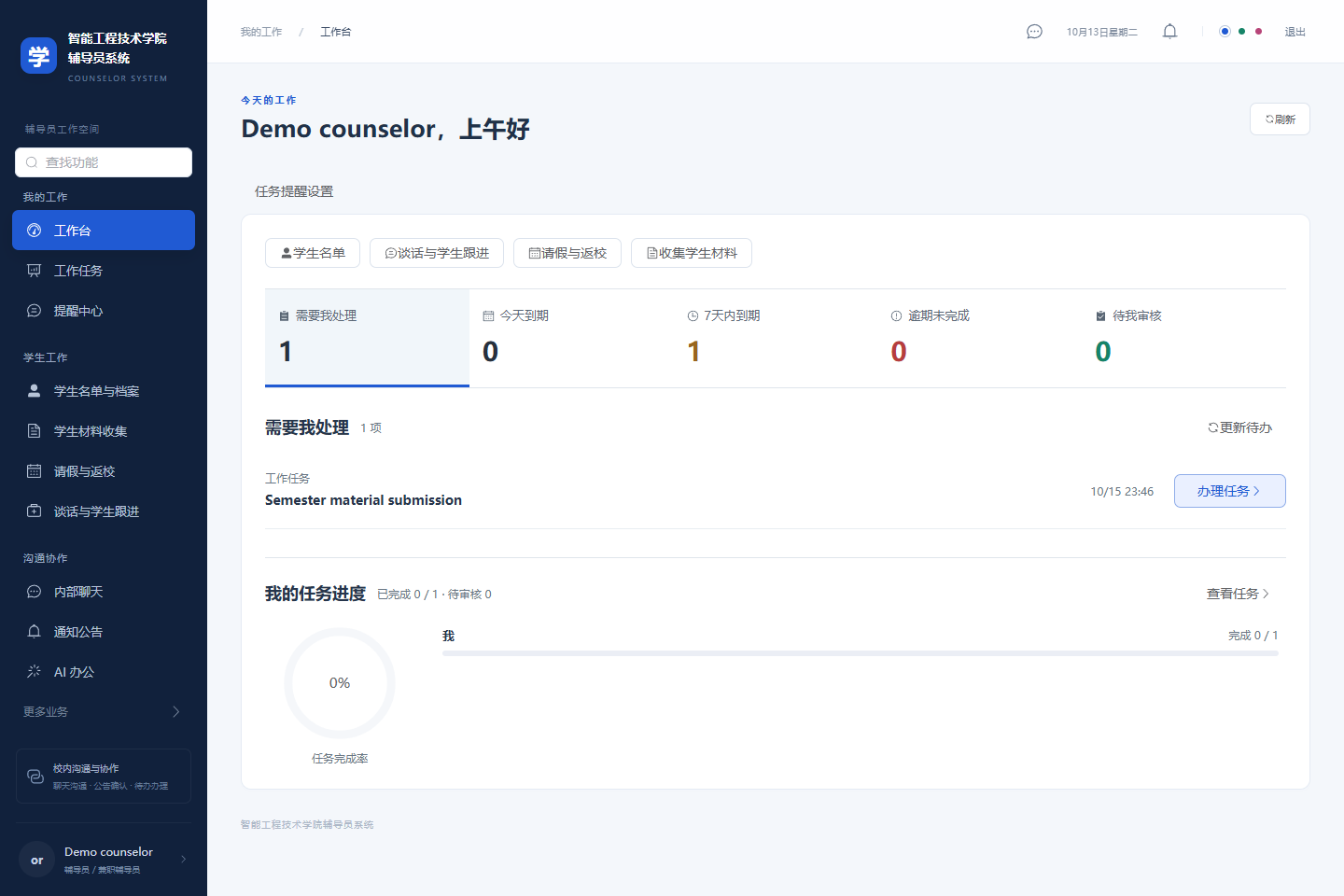Select 谈话与学生跟进 in the left sidebar
Viewport: 1344px width, 896px height.
[x=104, y=511]
